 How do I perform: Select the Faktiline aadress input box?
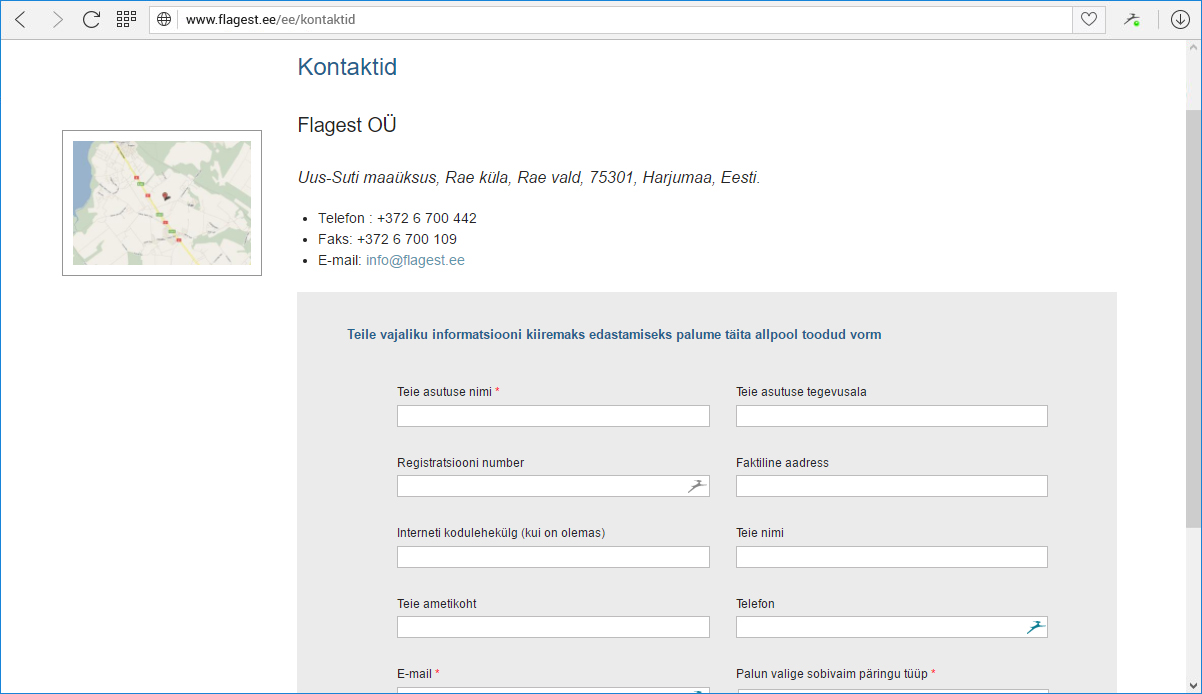892,486
